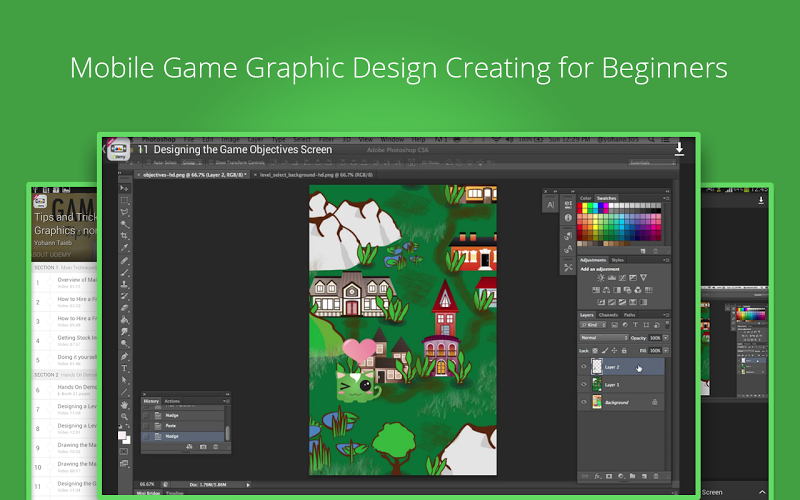The height and width of the screenshot is (500, 800).
Task: Click the download arrow icon on the video
Action: point(679,149)
